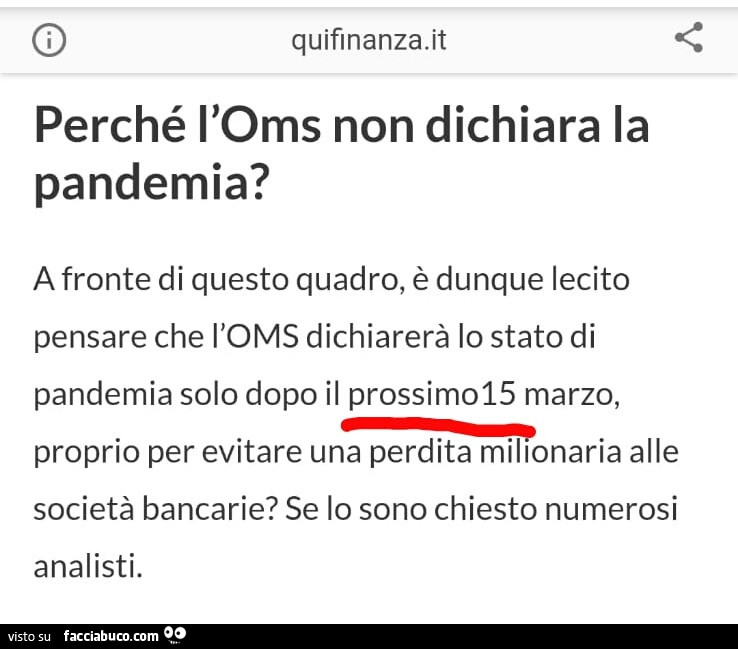Open the facciabuco.com watermark link

111,636
